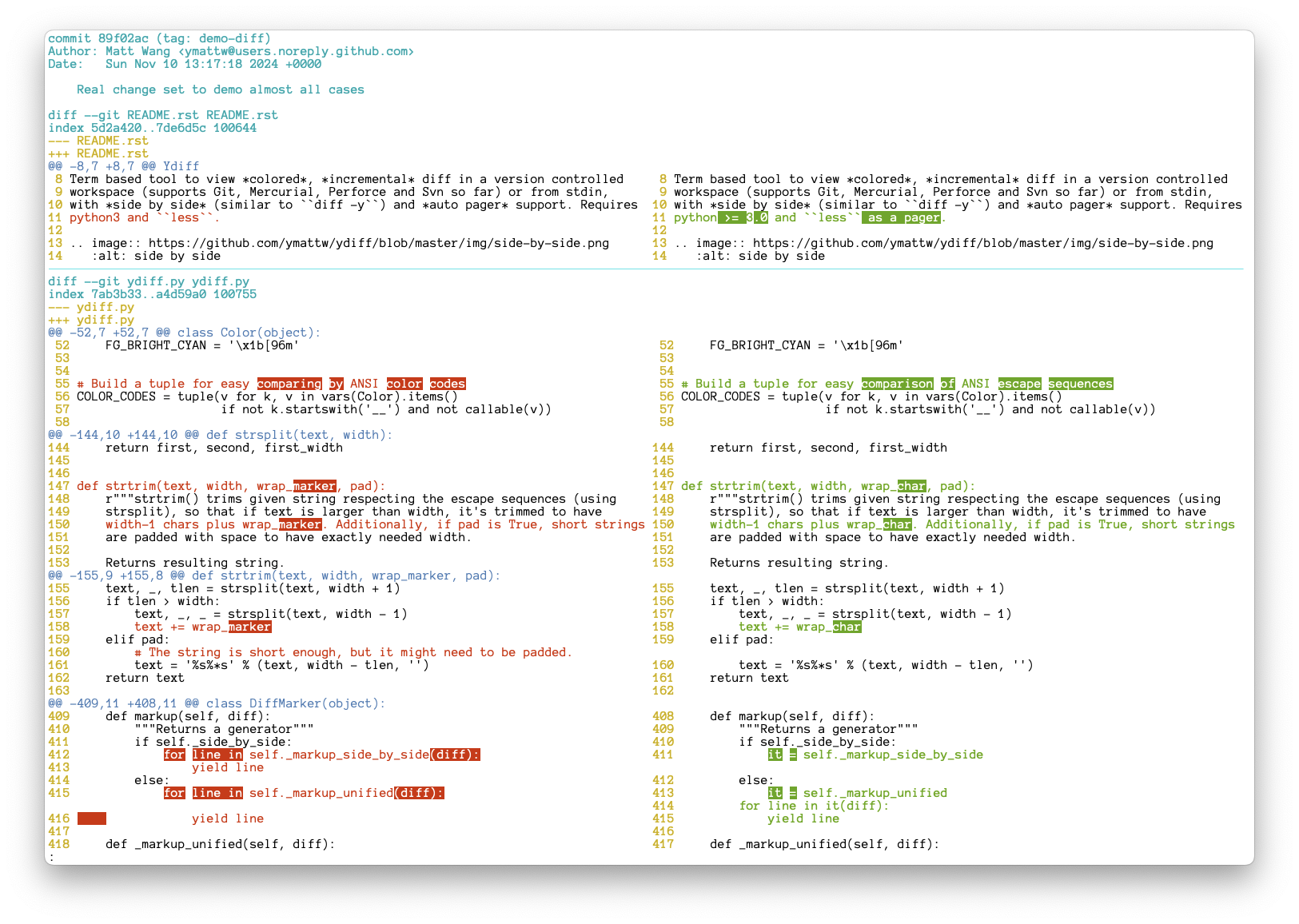
Task: Click red '(diff):' highlight on left line 415
Action: tap(419, 793)
